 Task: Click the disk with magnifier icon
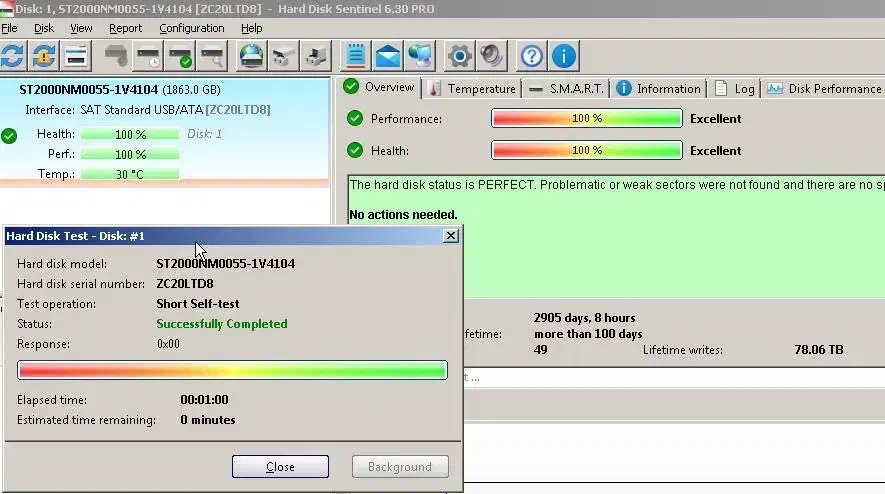click(x=212, y=55)
